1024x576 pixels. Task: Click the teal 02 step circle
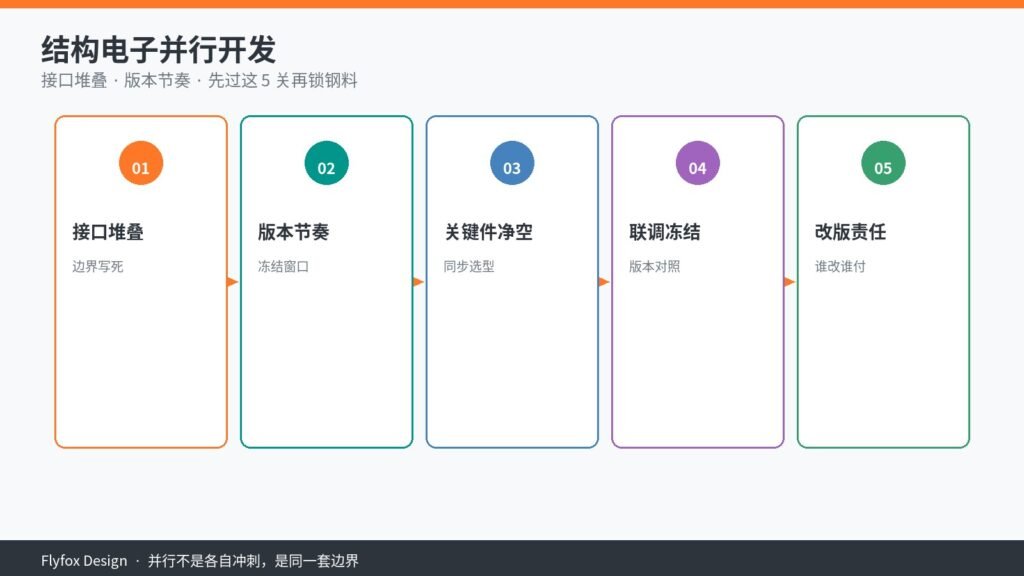point(327,163)
